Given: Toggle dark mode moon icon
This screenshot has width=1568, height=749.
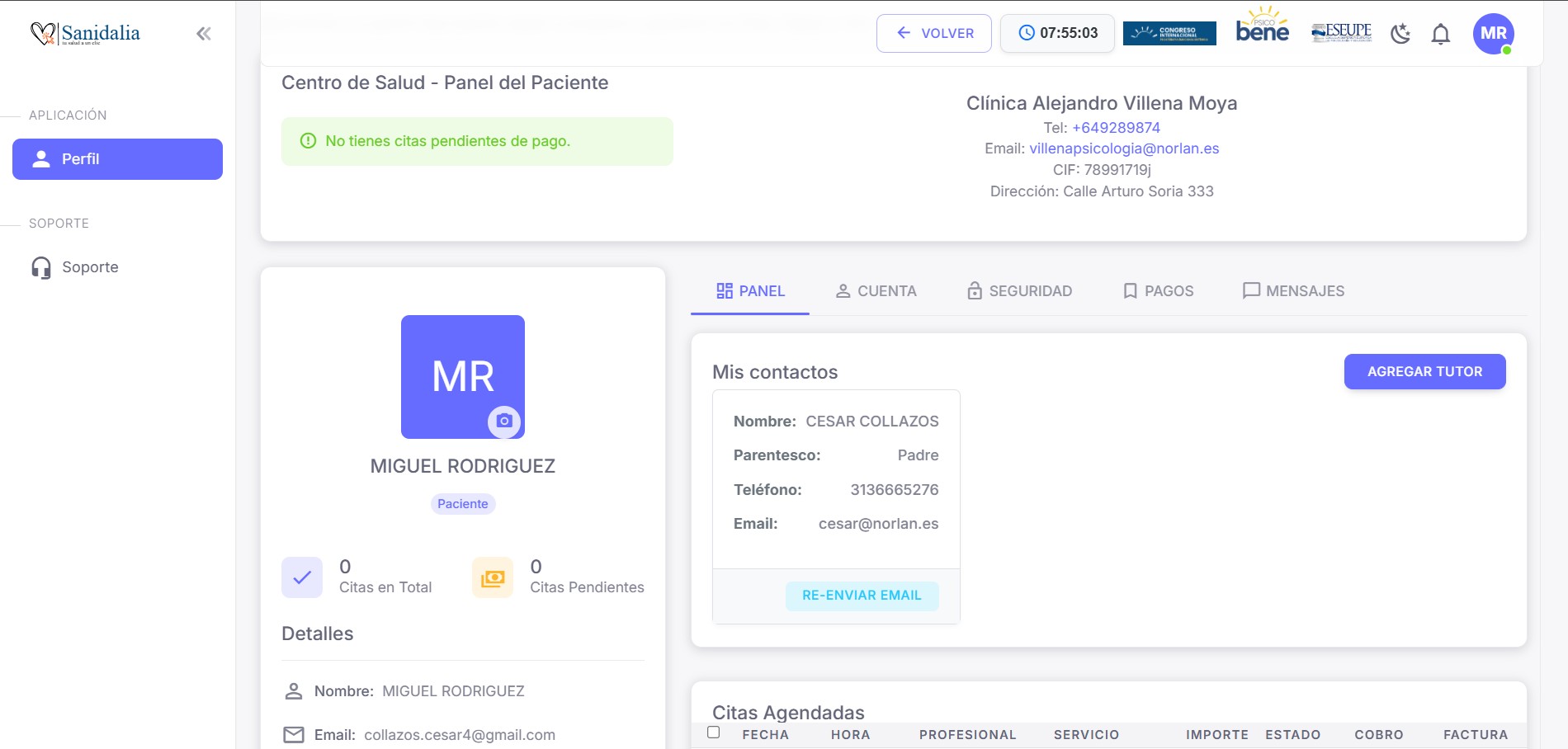Looking at the screenshot, I should pyautogui.click(x=1400, y=34).
